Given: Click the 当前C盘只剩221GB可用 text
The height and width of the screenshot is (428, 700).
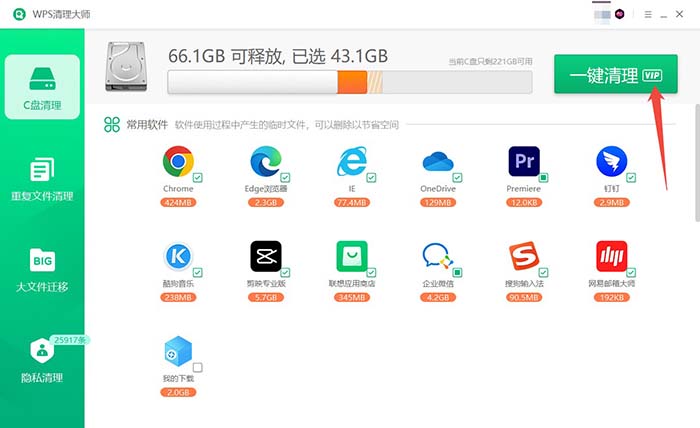Looking at the screenshot, I should click(x=490, y=62).
